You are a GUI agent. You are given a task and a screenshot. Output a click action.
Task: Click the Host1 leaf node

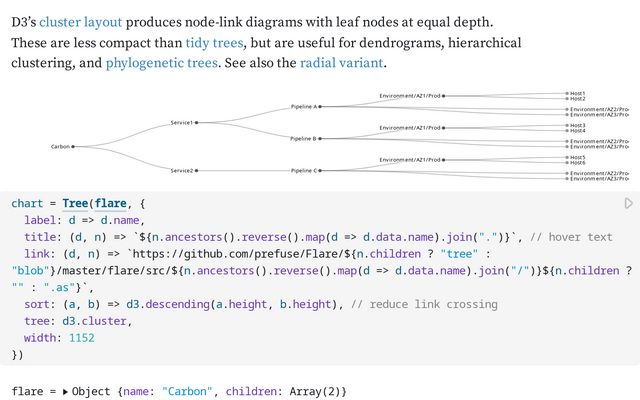click(x=576, y=93)
